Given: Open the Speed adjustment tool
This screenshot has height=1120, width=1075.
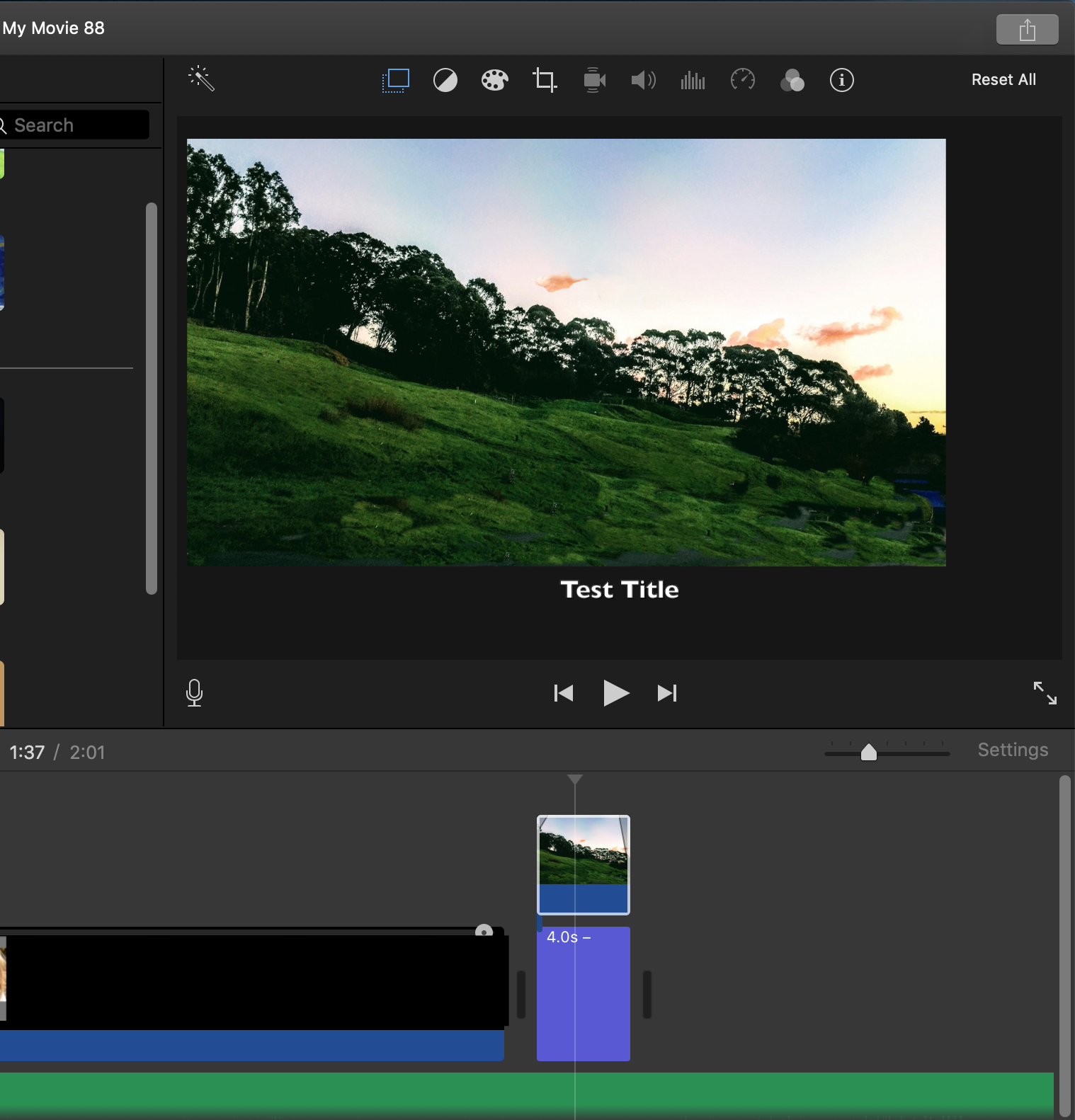Looking at the screenshot, I should click(x=742, y=80).
